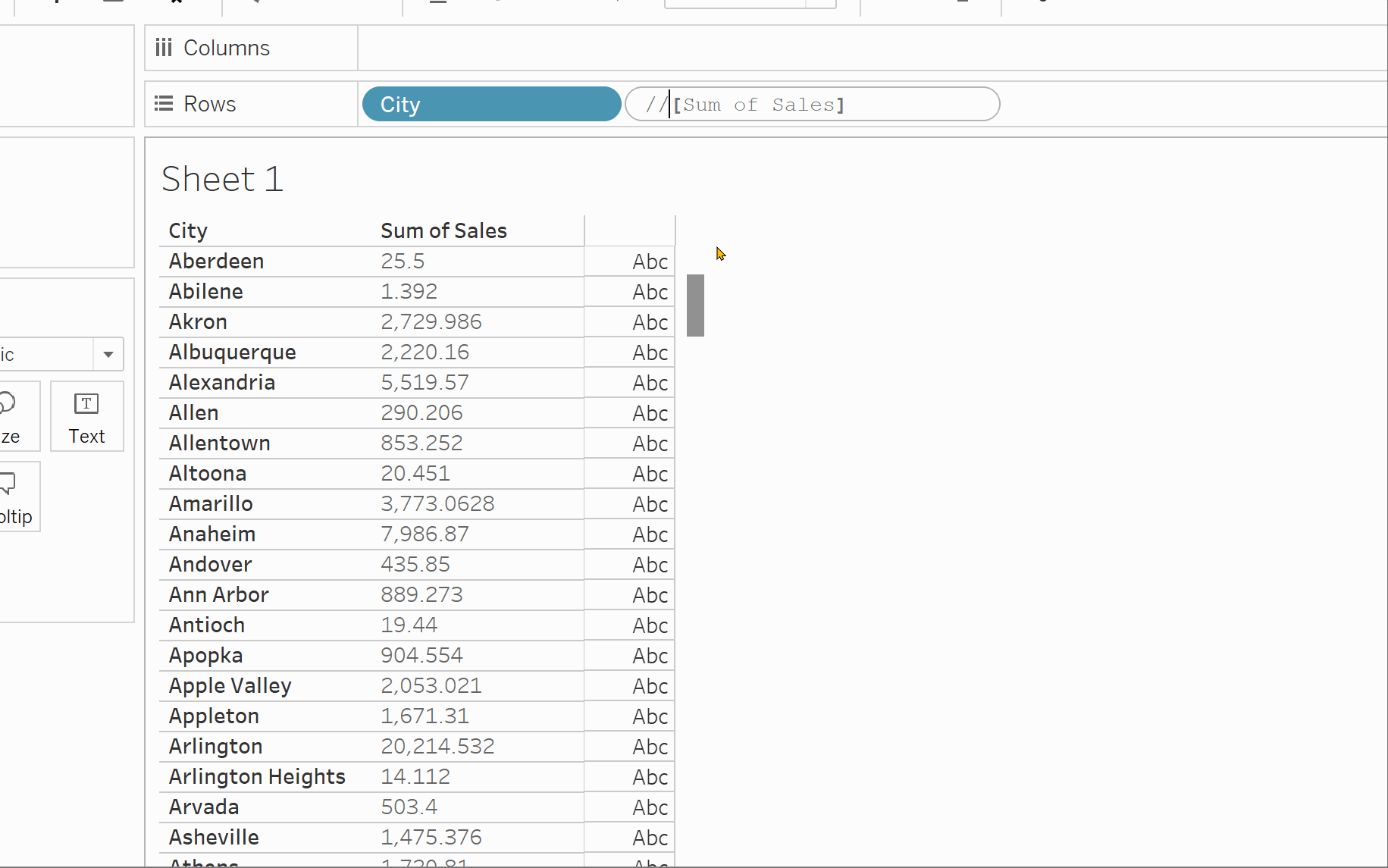Click the Text button on the Marks card
The image size is (1388, 868).
(x=86, y=416)
